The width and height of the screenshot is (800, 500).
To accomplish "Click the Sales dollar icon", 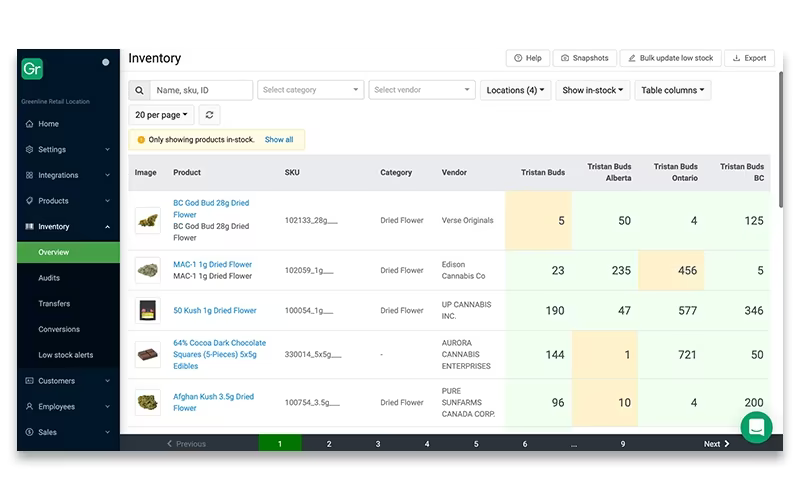I will pos(29,432).
